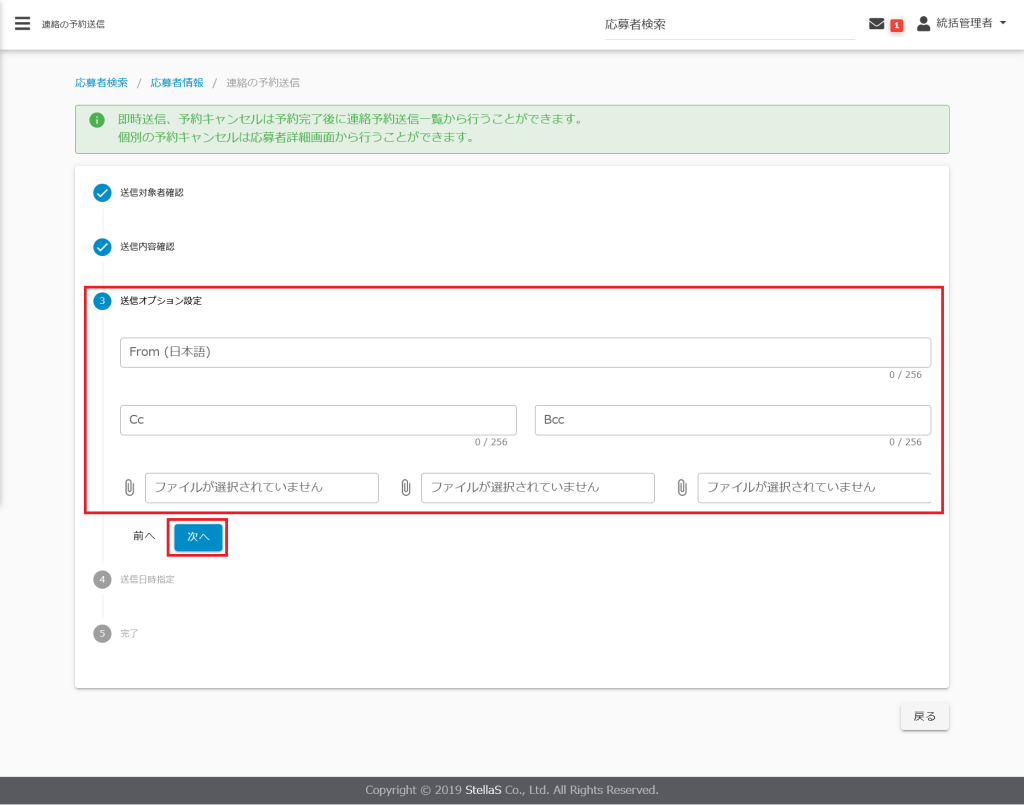Click the user account person icon

[923, 23]
